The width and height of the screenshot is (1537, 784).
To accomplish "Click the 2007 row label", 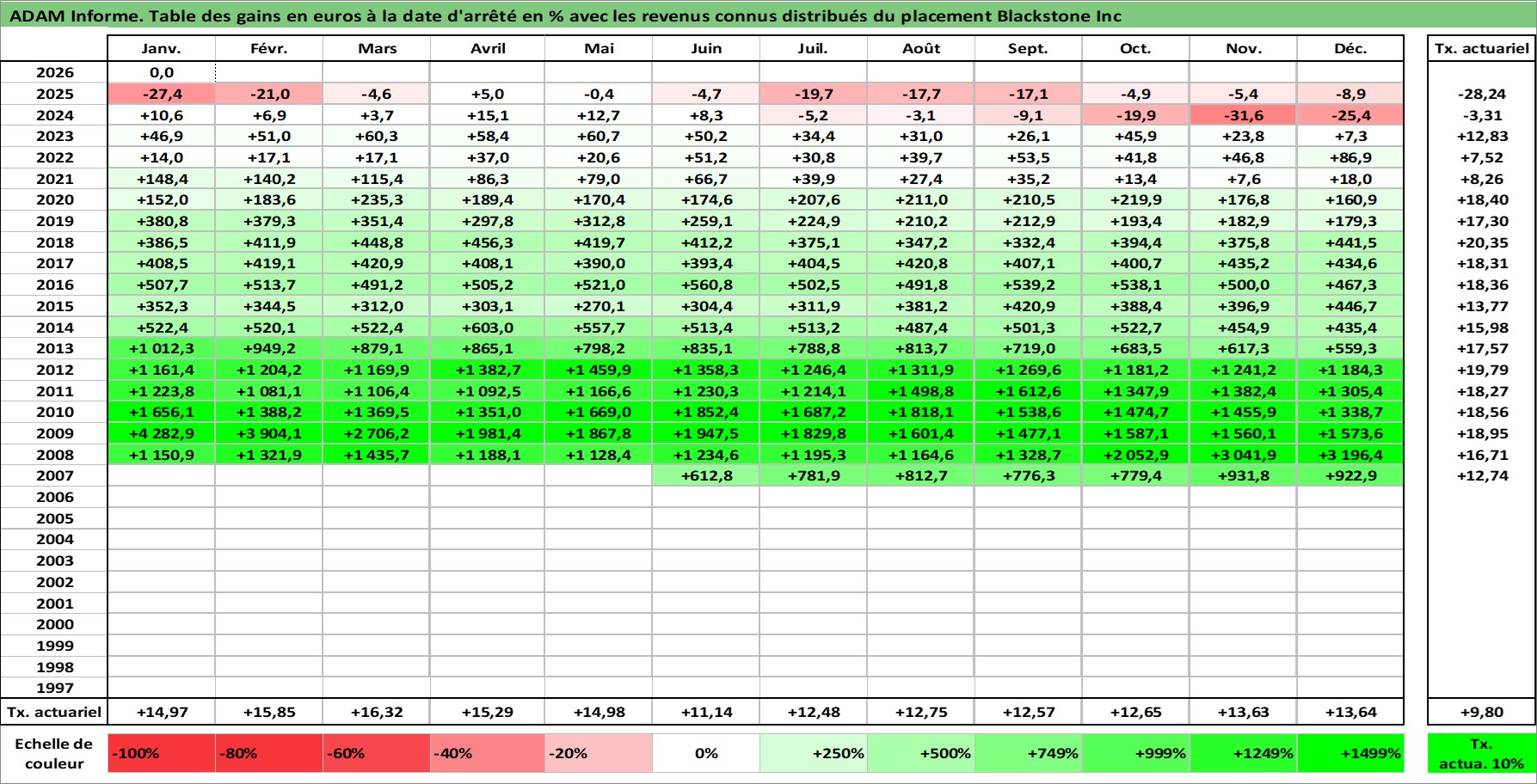I will [54, 476].
